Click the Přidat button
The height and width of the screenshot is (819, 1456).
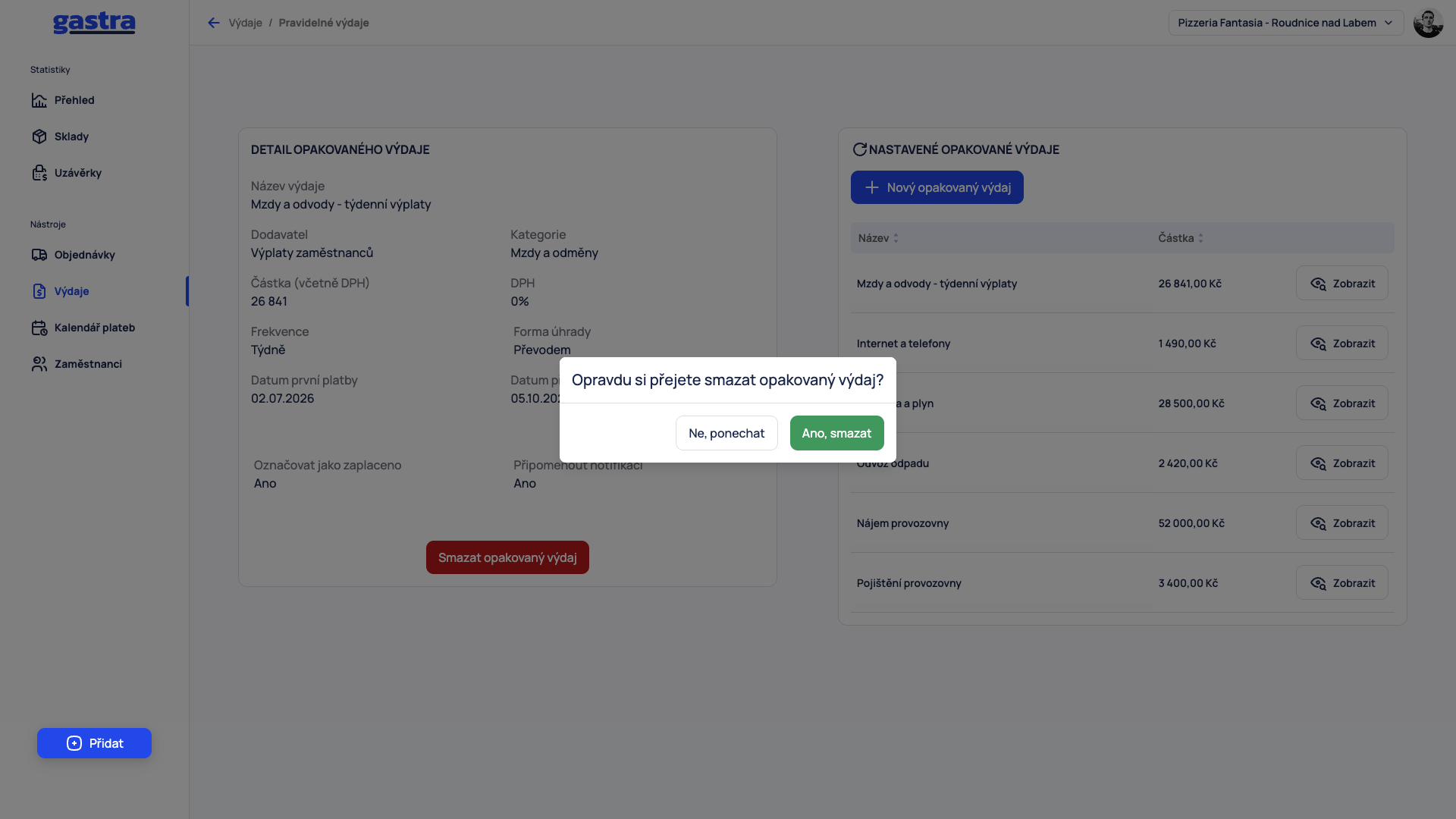94,743
